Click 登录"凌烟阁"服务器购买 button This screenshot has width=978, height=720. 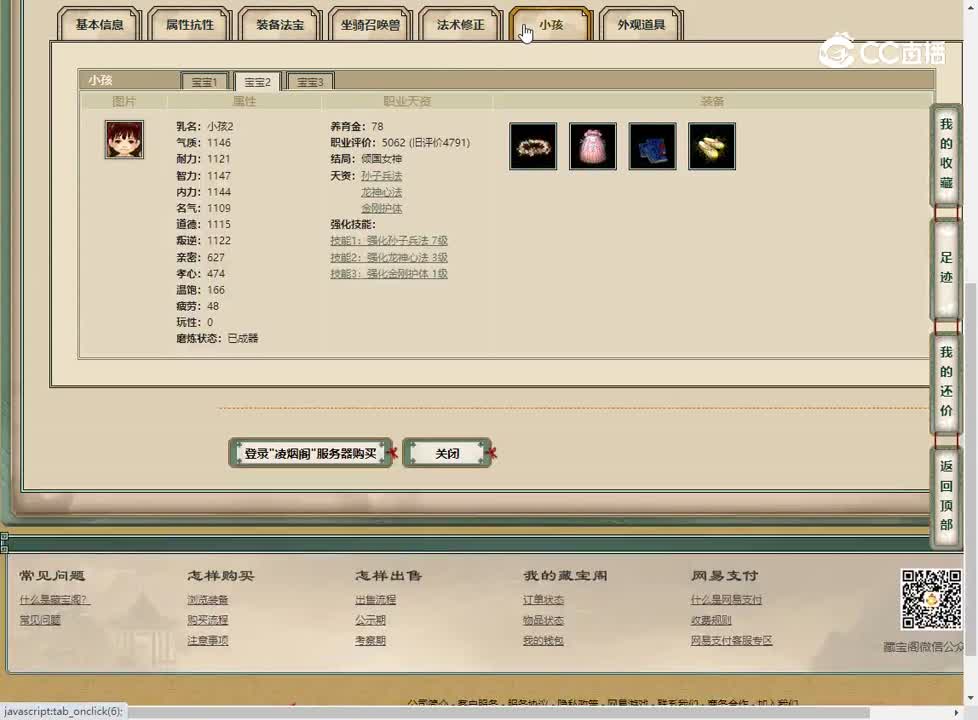point(310,452)
